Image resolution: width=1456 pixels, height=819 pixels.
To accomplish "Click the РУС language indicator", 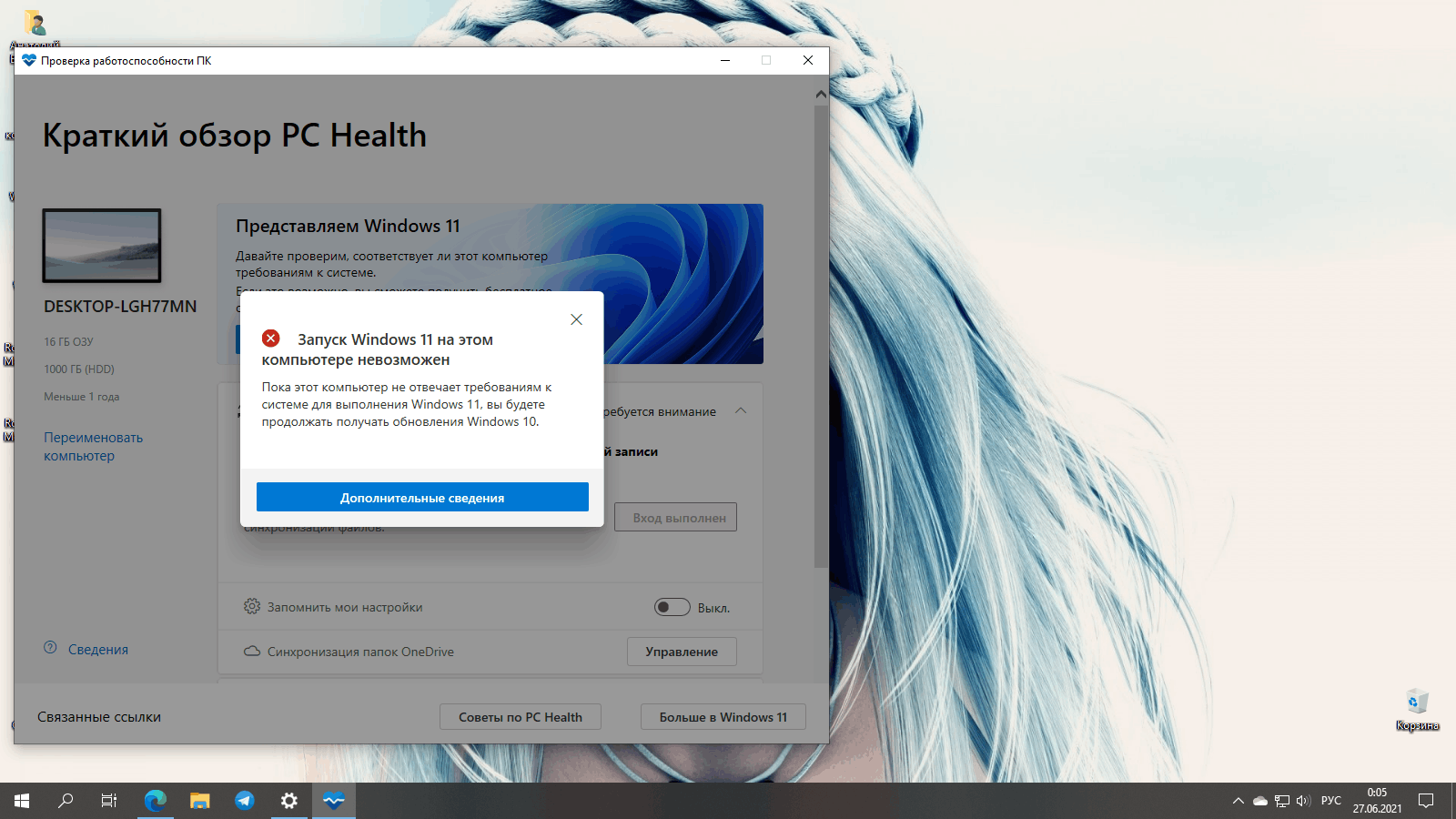I will tap(1331, 801).
